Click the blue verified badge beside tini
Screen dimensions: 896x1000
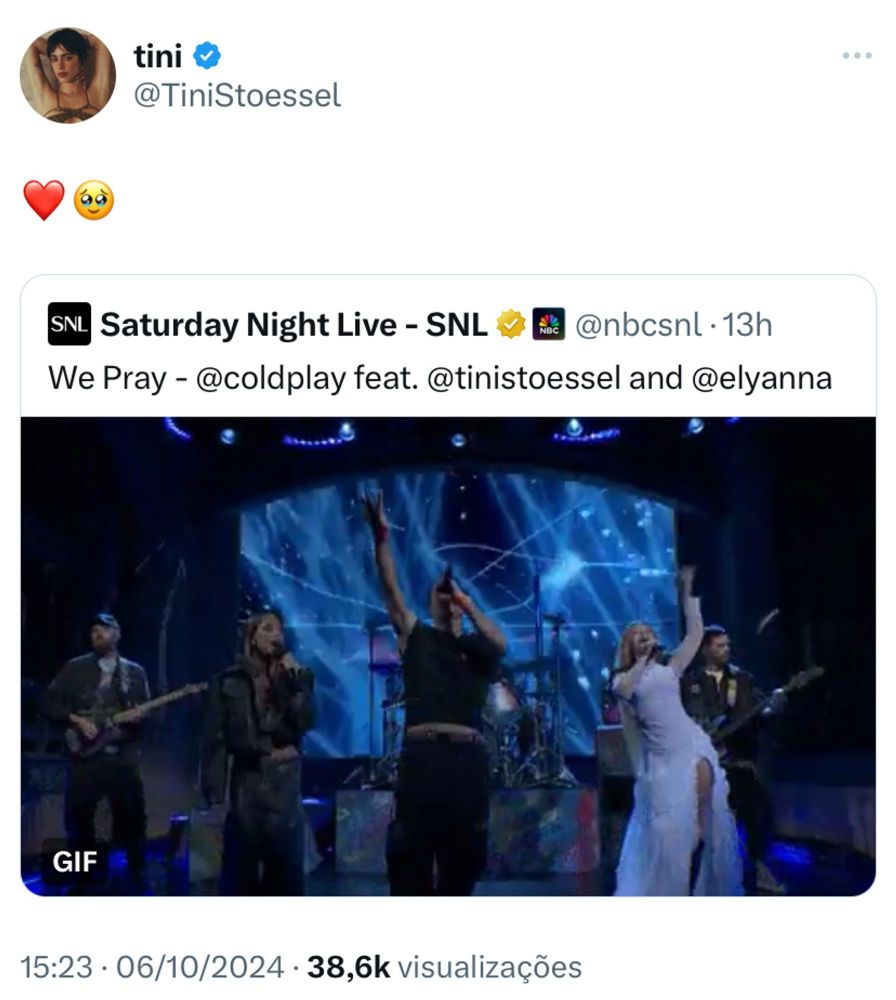(207, 58)
